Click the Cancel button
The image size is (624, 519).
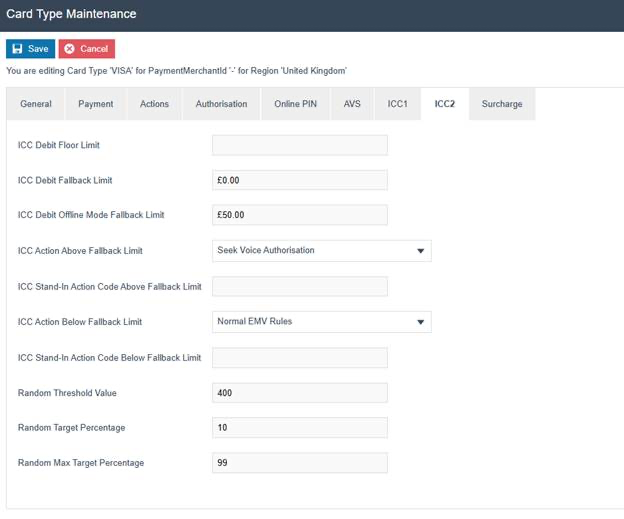click(x=86, y=49)
